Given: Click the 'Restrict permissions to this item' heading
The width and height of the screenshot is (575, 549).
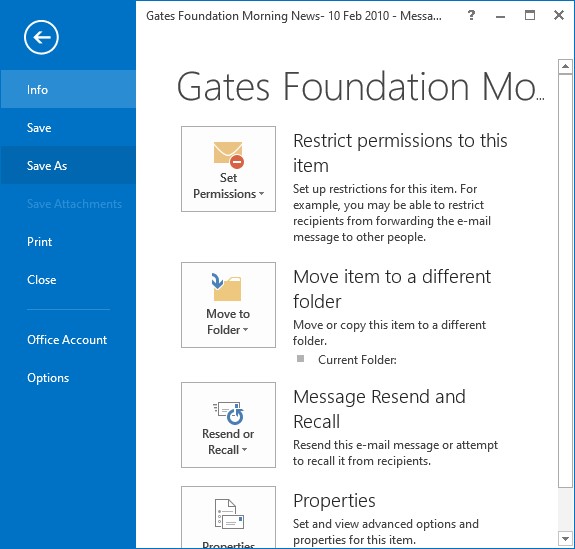Looking at the screenshot, I should [x=400, y=153].
